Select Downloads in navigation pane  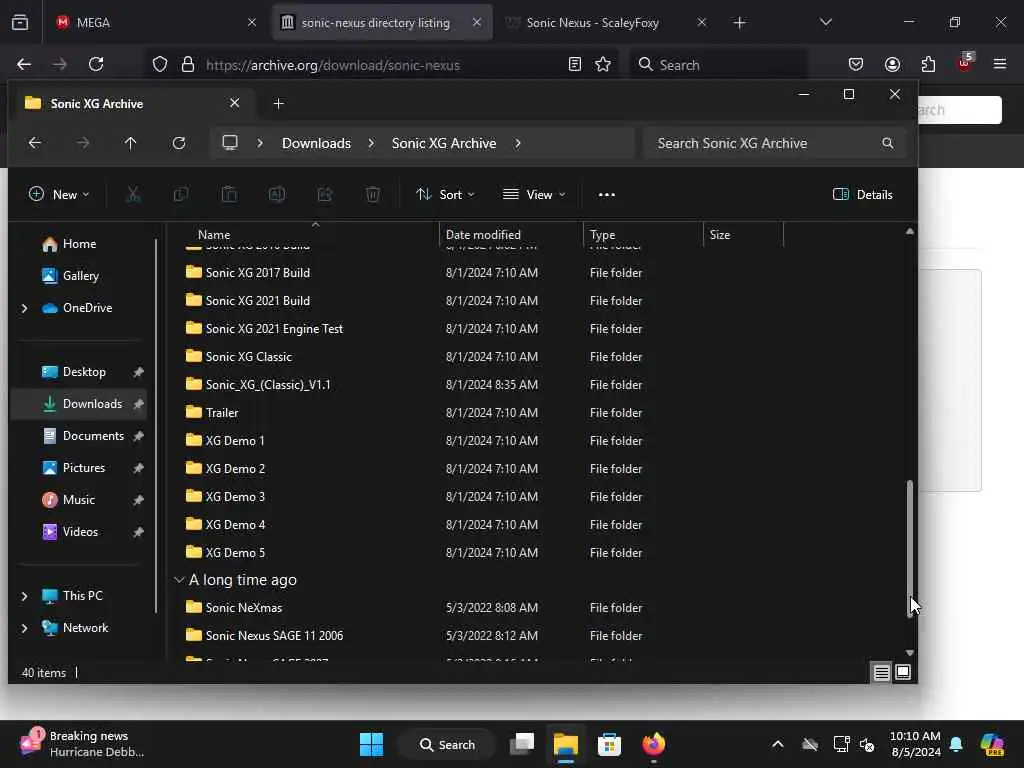pyautogui.click(x=79, y=404)
